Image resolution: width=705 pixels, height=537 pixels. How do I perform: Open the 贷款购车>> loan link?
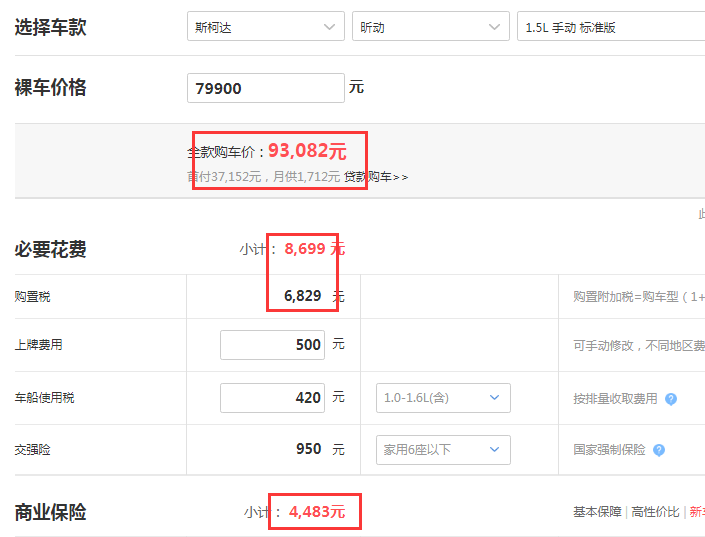376,177
